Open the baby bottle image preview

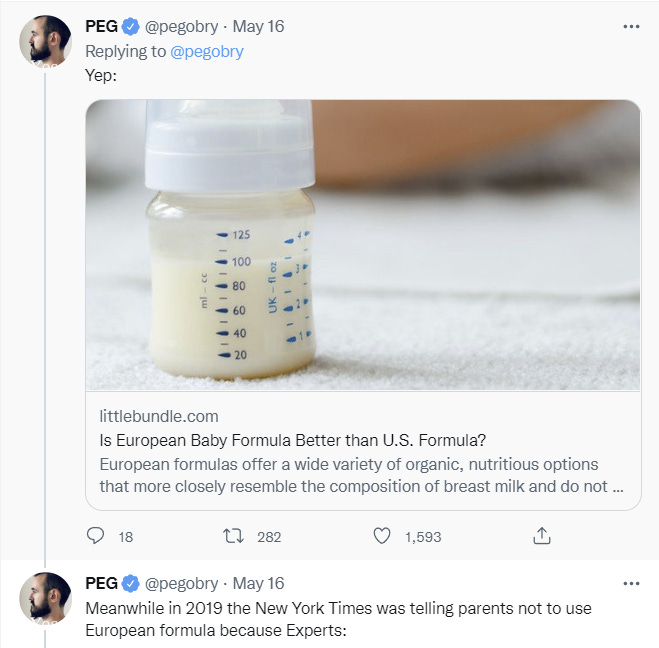pos(363,245)
